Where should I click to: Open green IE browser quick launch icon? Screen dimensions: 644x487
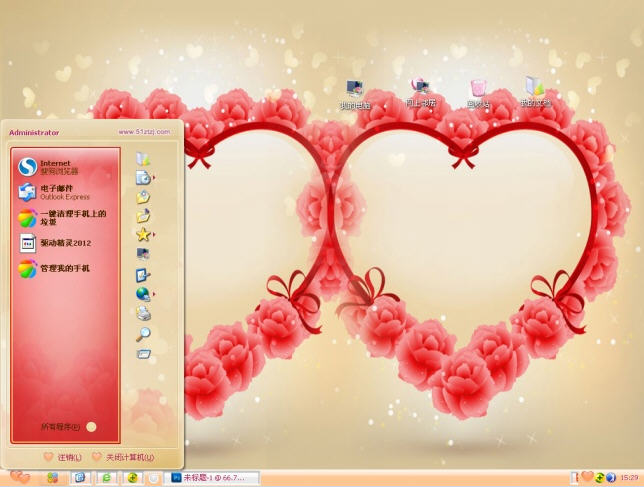(106, 478)
